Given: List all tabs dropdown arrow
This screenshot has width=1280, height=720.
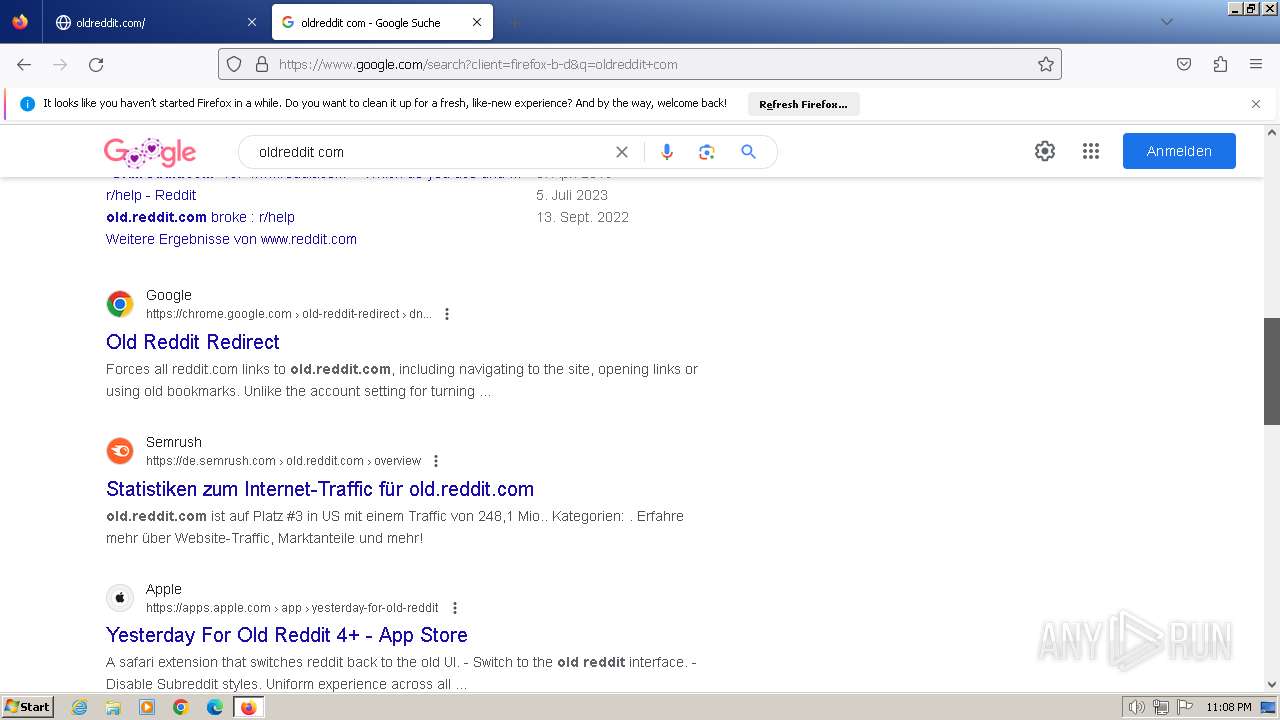Looking at the screenshot, I should coord(1167,22).
